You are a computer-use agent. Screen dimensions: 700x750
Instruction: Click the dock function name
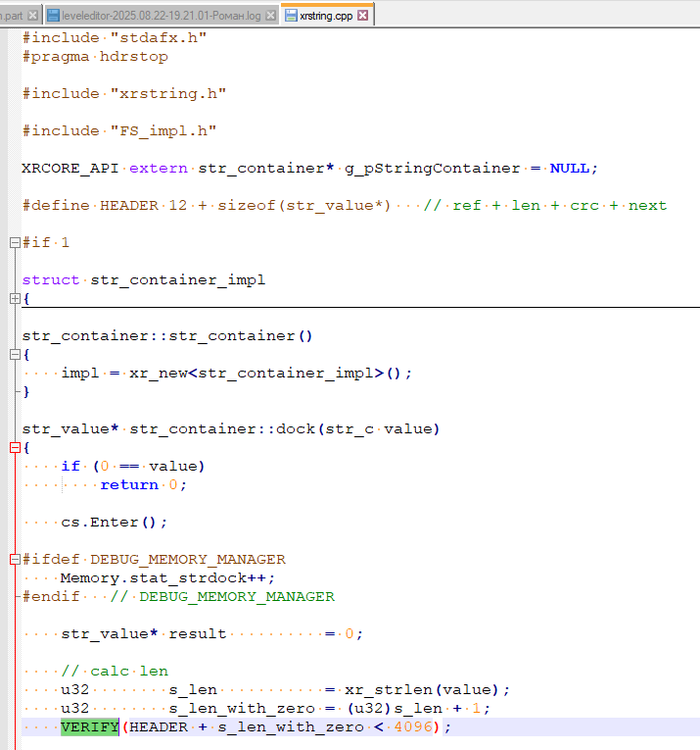pos(296,429)
